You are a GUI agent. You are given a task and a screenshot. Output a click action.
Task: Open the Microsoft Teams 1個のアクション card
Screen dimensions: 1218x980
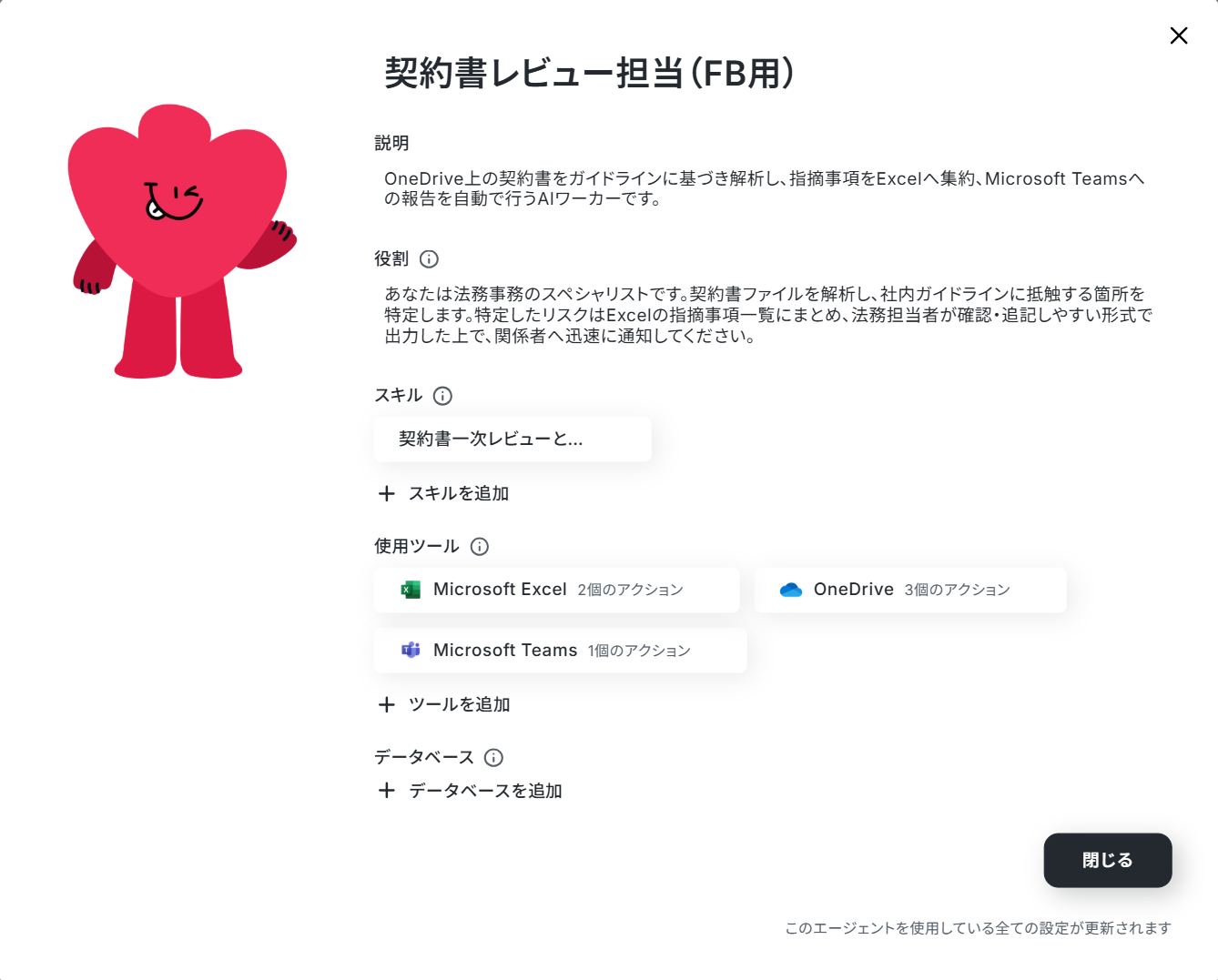[560, 651]
